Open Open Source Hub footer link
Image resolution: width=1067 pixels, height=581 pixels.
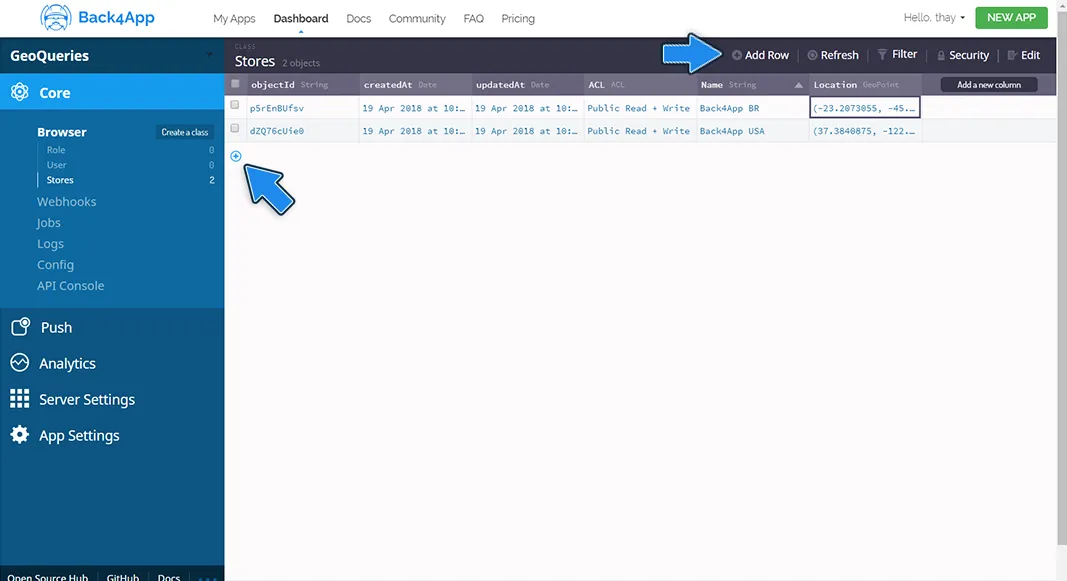point(48,576)
